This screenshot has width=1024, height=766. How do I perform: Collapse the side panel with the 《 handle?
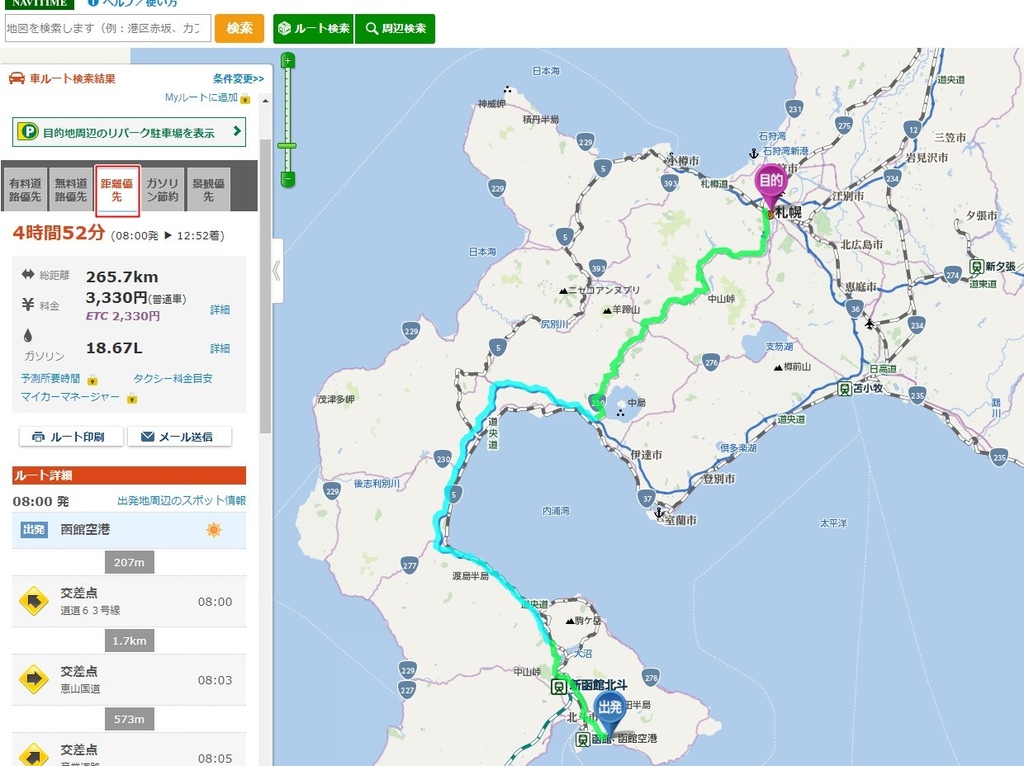click(278, 270)
